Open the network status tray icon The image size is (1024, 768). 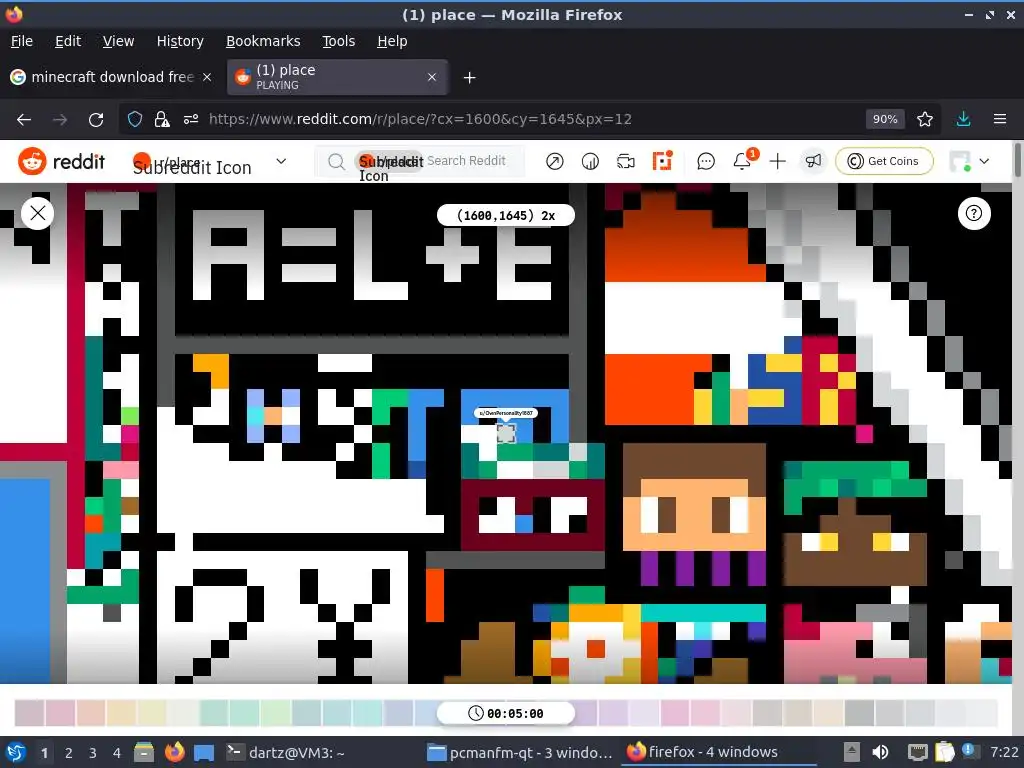[x=917, y=752]
